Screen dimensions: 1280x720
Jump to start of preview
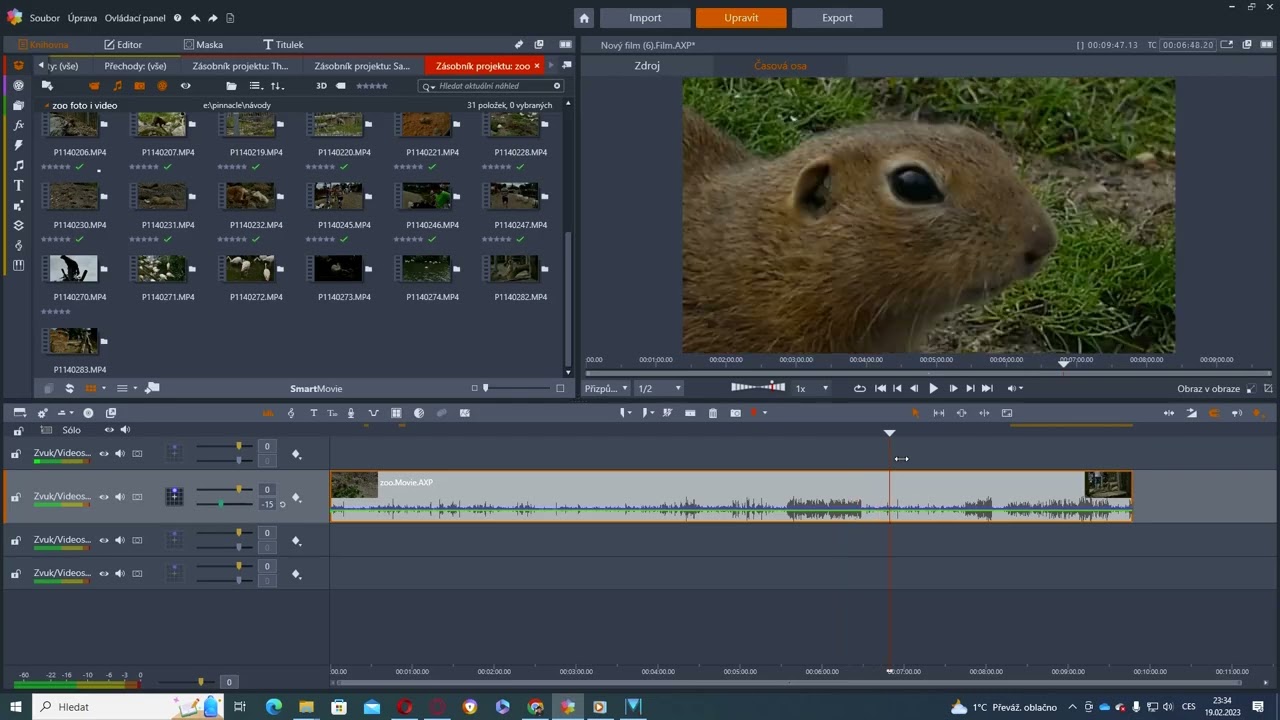point(880,388)
